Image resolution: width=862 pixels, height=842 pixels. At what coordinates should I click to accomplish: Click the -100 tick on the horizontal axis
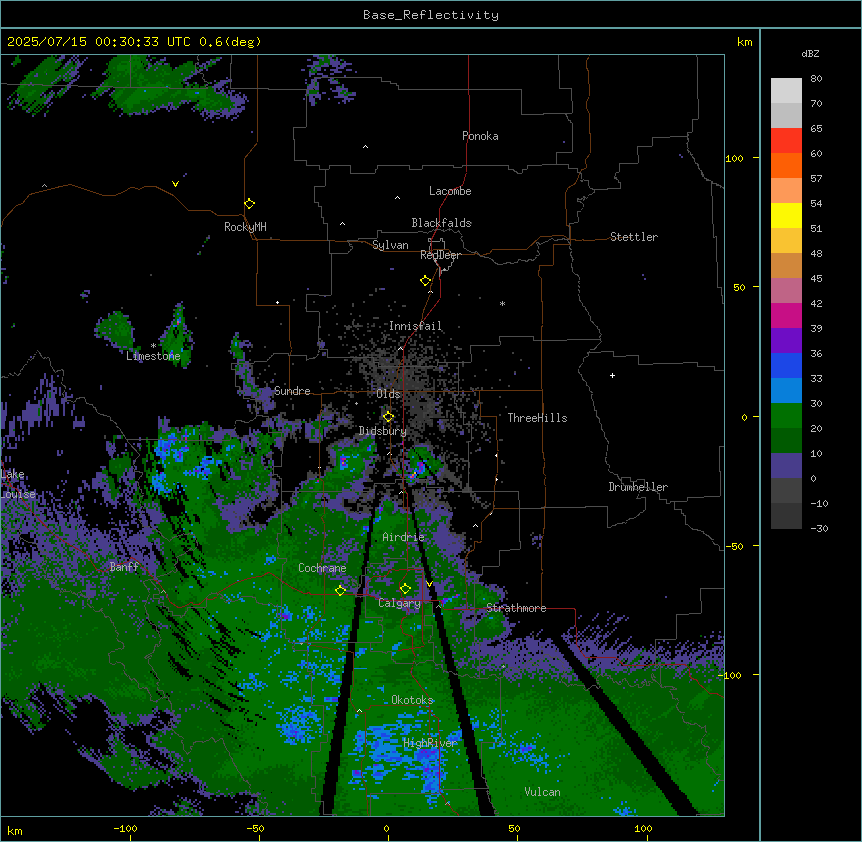[125, 828]
